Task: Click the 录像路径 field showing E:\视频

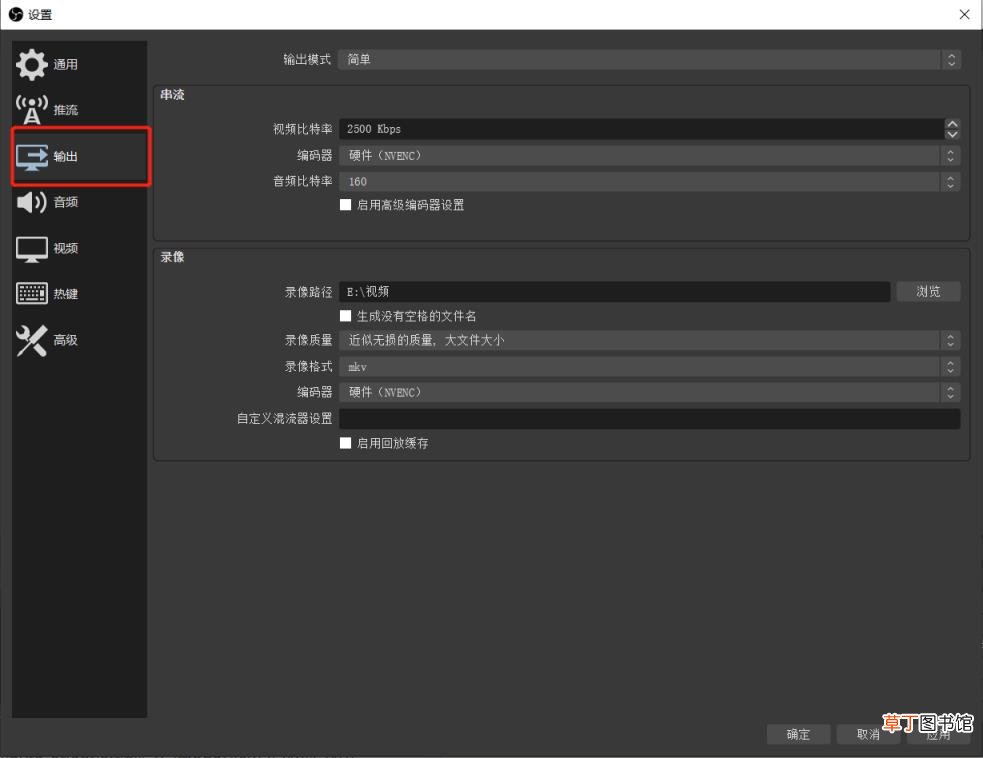Action: pyautogui.click(x=614, y=292)
